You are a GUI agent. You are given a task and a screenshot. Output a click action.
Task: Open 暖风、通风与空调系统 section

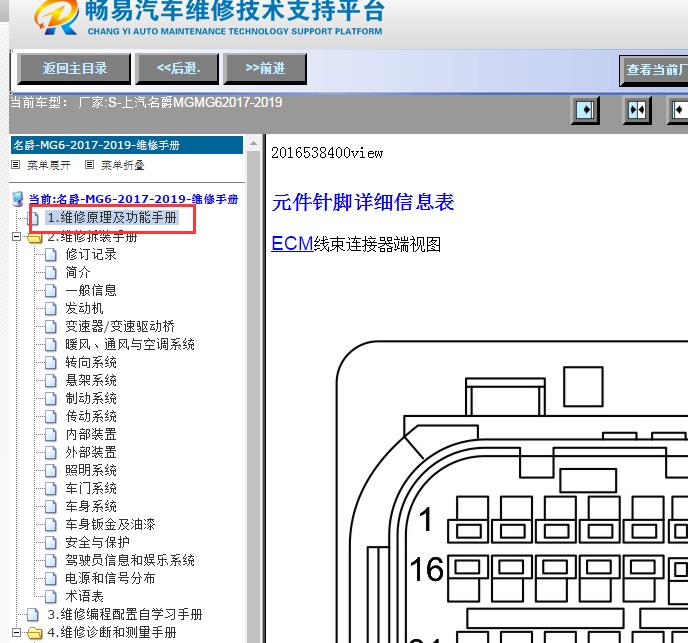(130, 344)
